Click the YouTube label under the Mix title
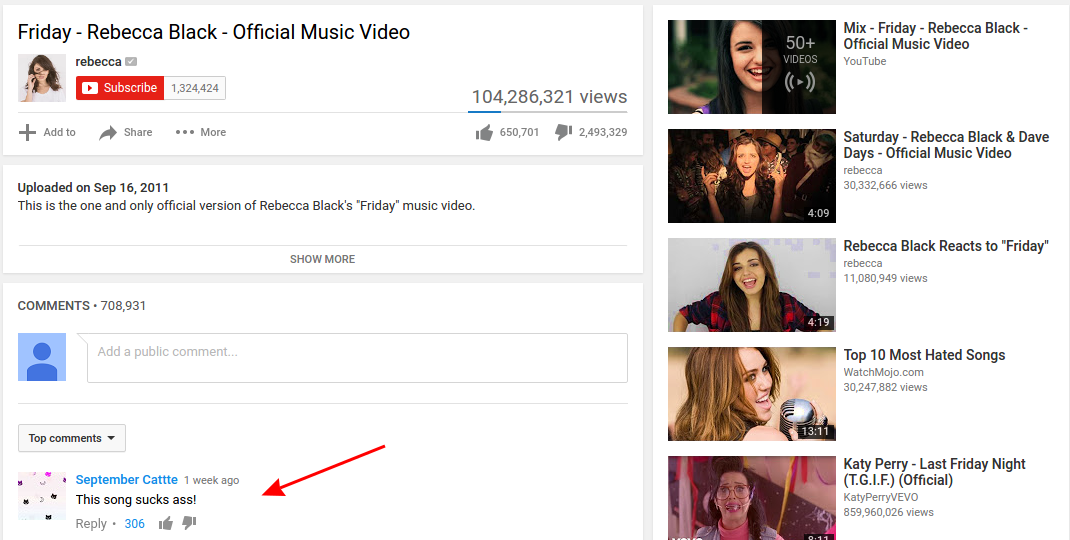 coord(865,61)
